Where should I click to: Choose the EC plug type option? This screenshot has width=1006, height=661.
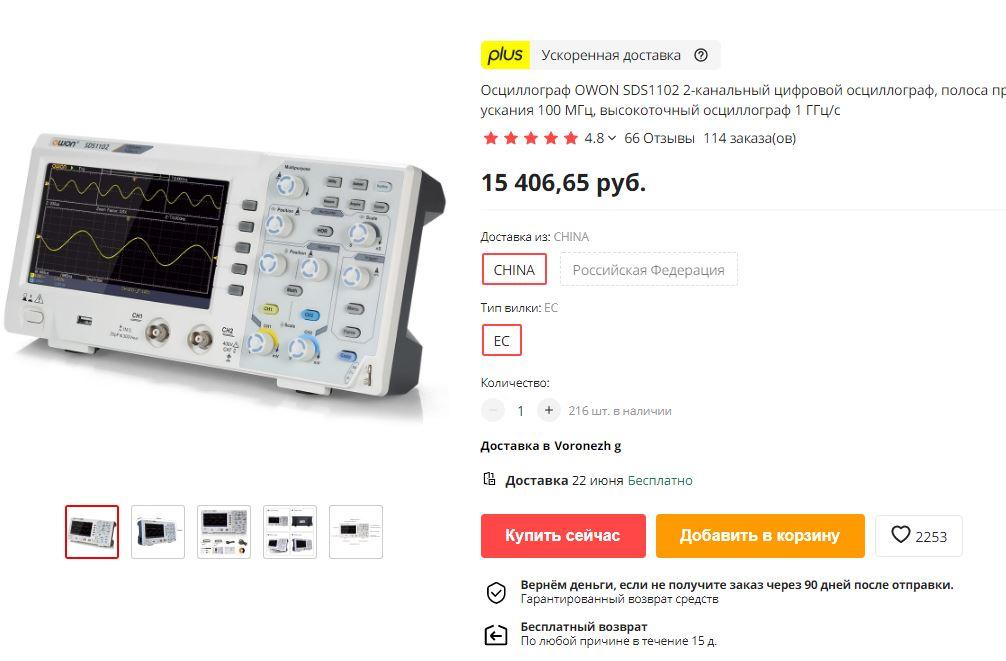point(502,340)
